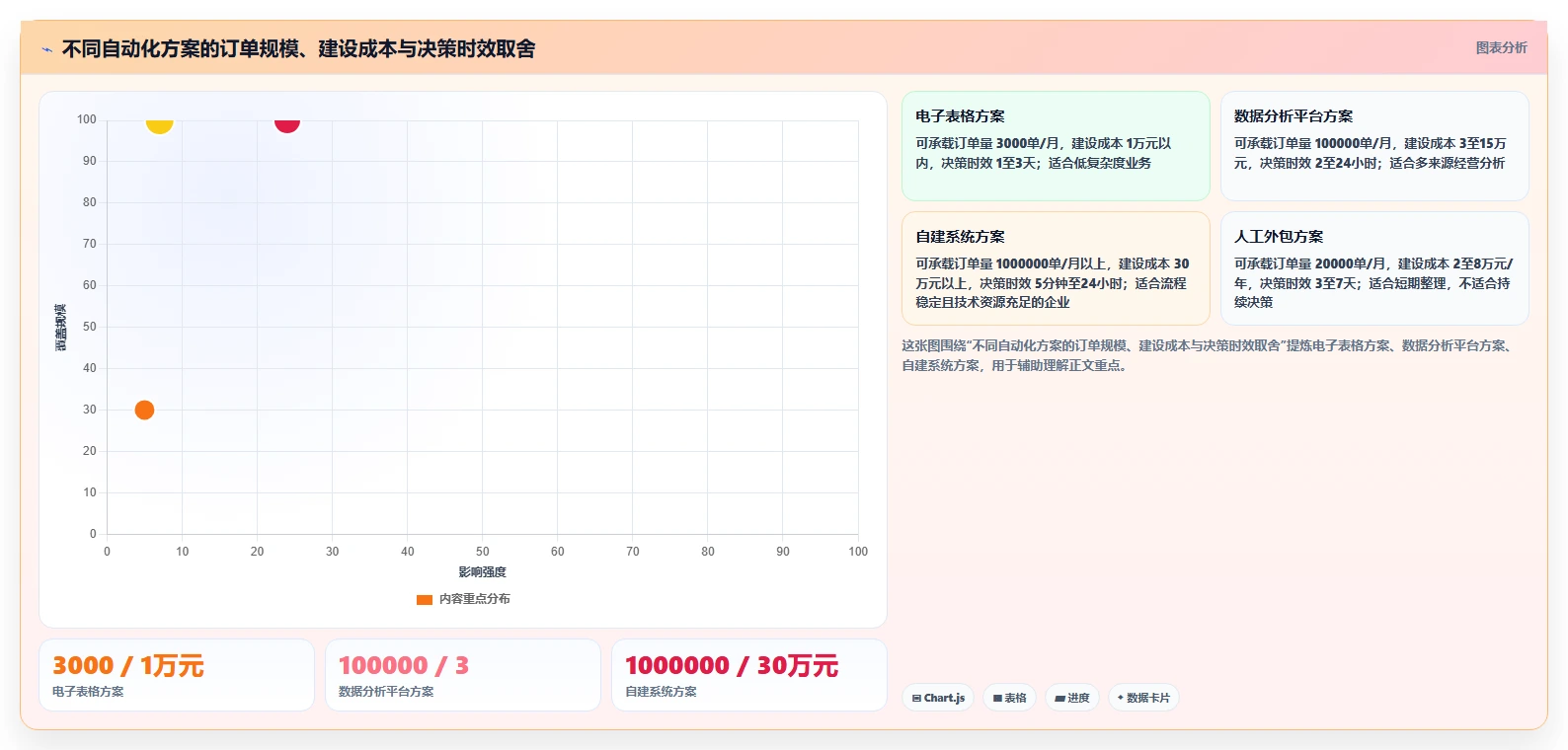Click the Chart.js tag
The height and width of the screenshot is (750, 1568).
click(x=938, y=698)
